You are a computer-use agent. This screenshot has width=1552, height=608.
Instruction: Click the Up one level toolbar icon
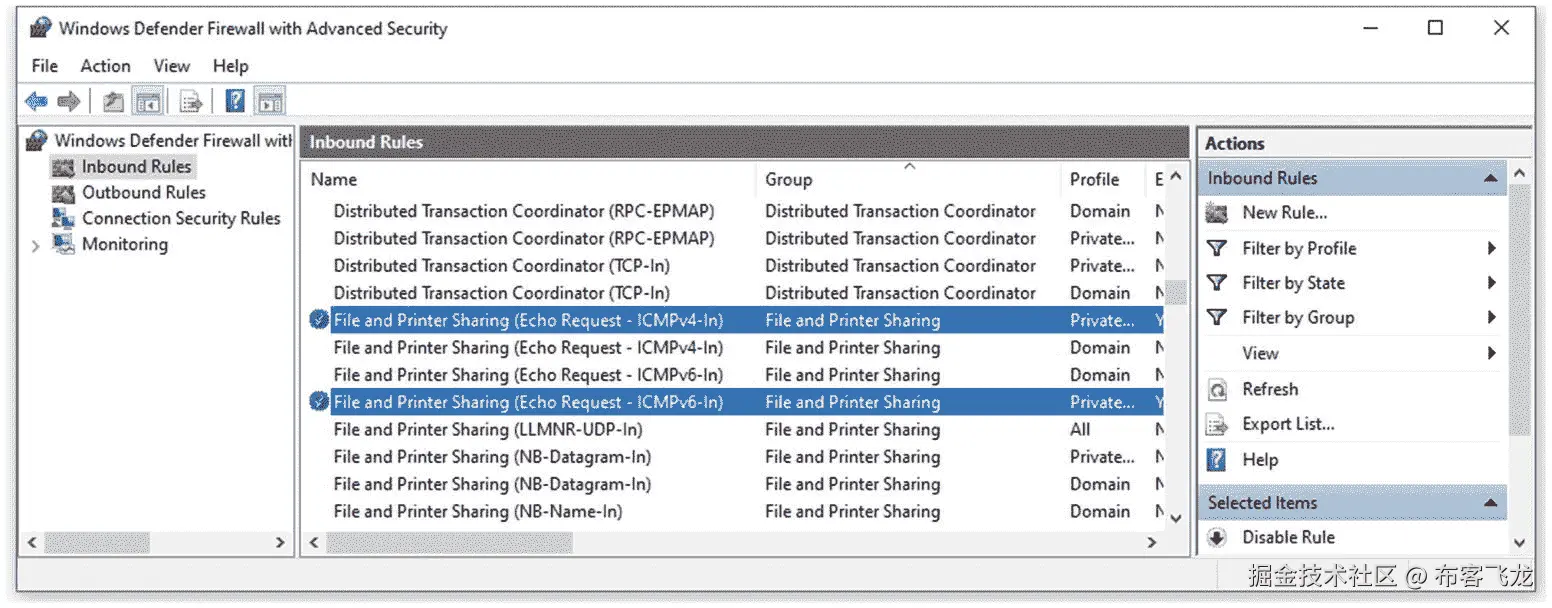click(113, 101)
